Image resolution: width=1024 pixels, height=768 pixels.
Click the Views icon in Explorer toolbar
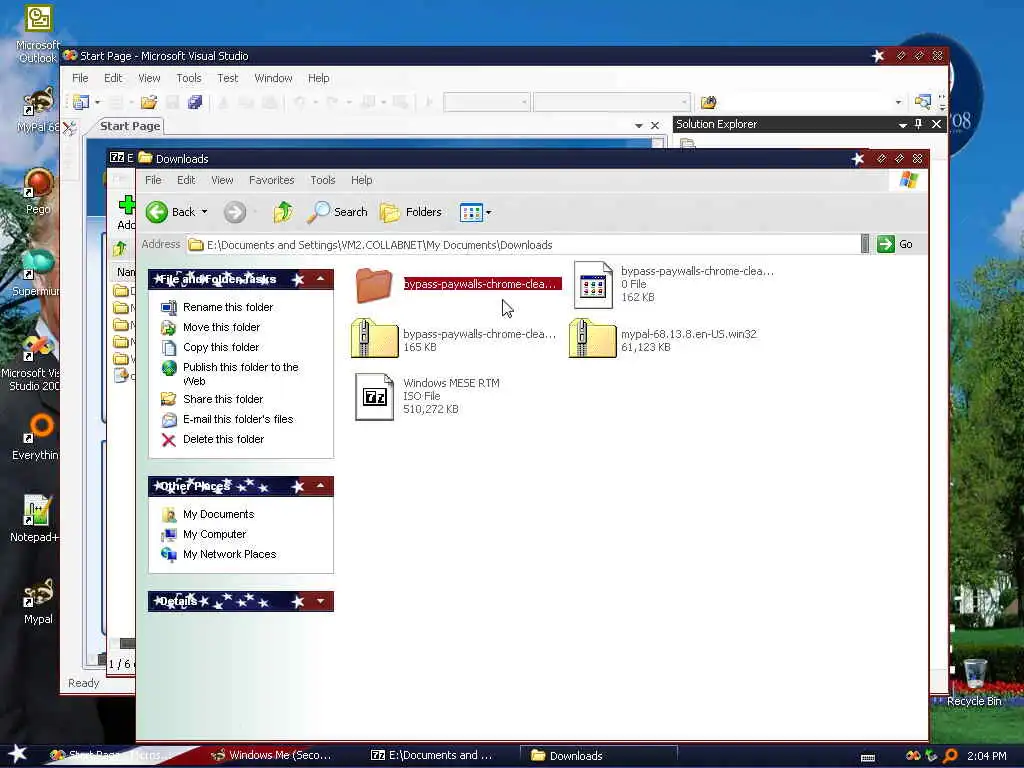471,212
